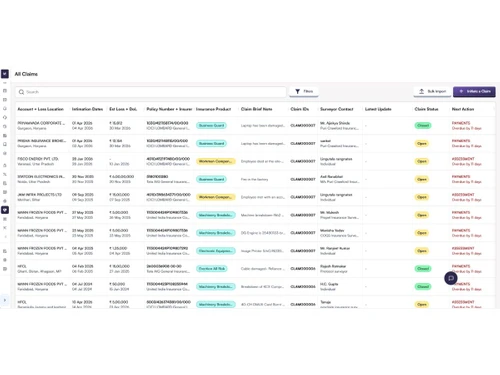Open the floating chat bubble button
The height and width of the screenshot is (375, 500).
[451, 278]
